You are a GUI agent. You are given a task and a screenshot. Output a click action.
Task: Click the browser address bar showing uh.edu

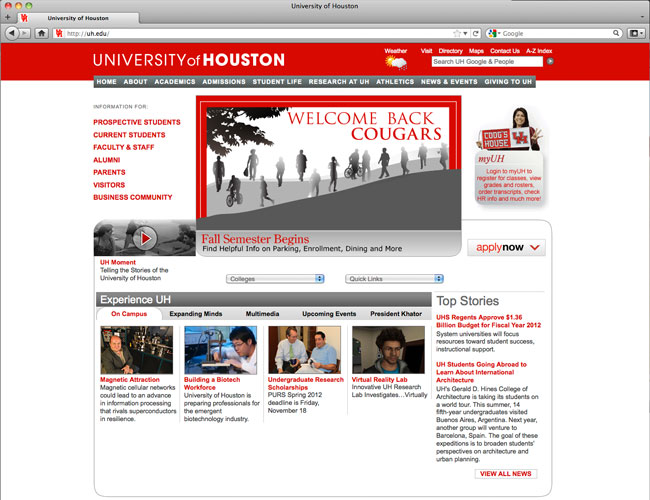pyautogui.click(x=259, y=33)
